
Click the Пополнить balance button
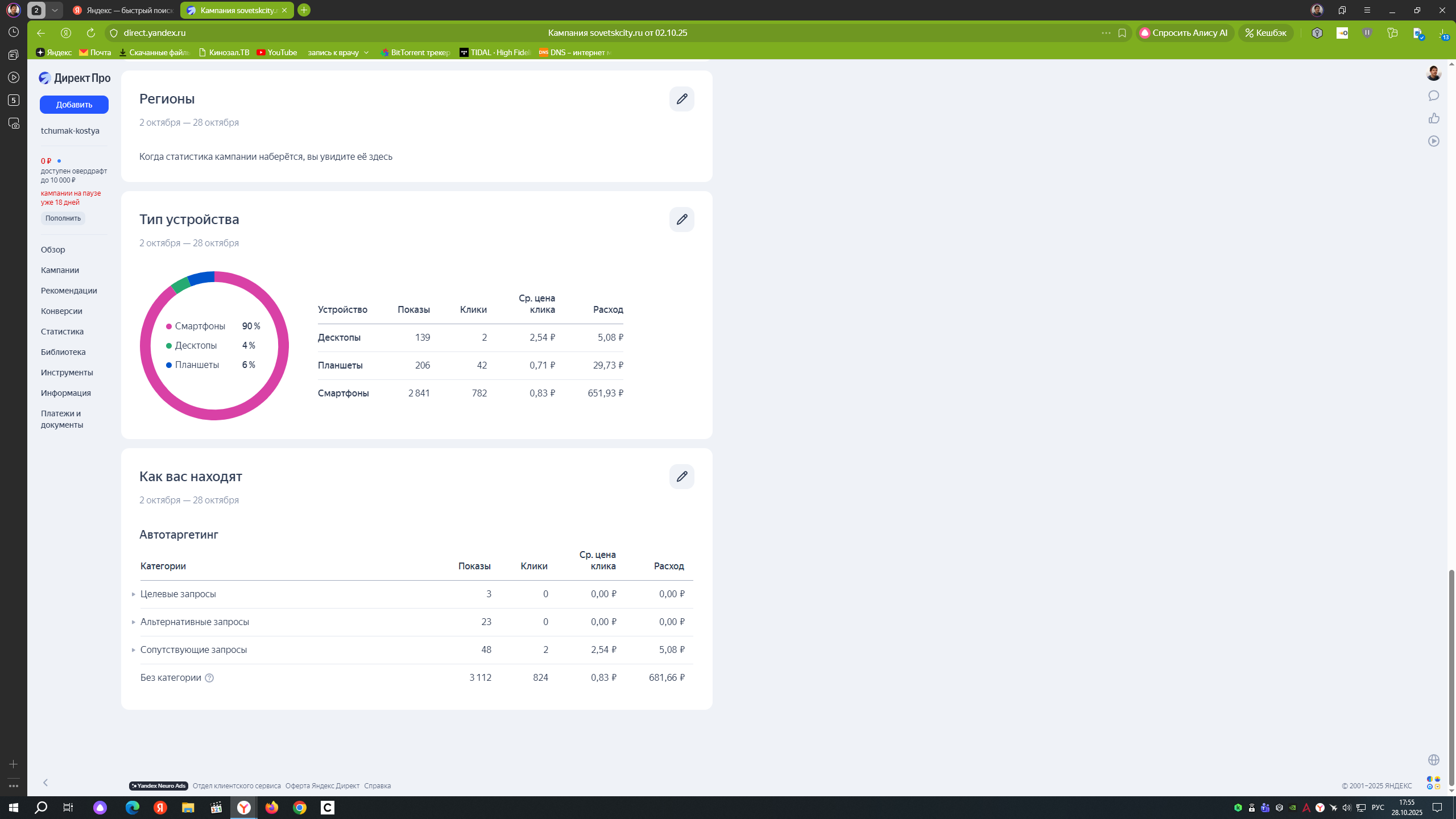tap(63, 218)
